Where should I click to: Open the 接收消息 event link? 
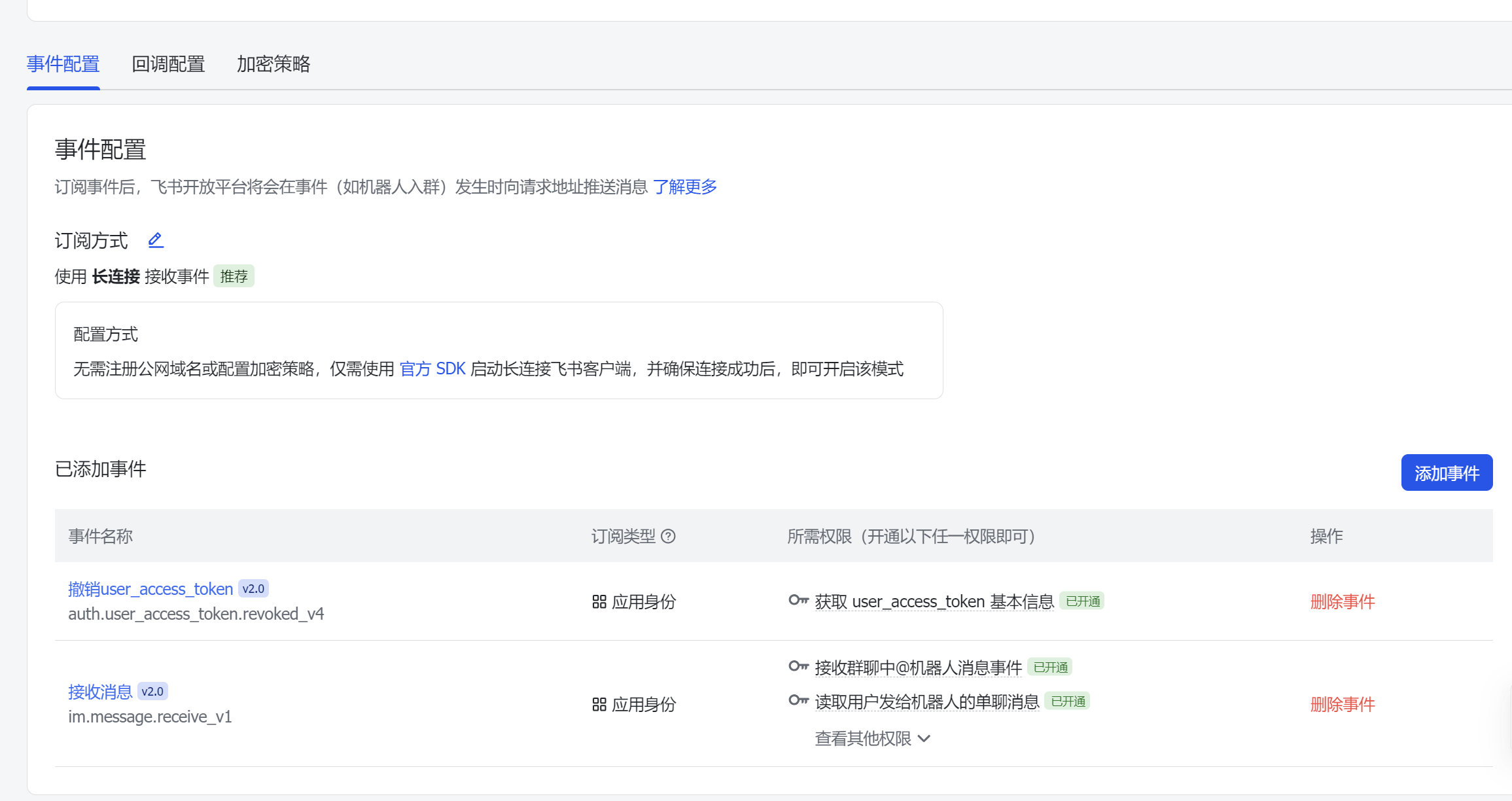[x=100, y=692]
